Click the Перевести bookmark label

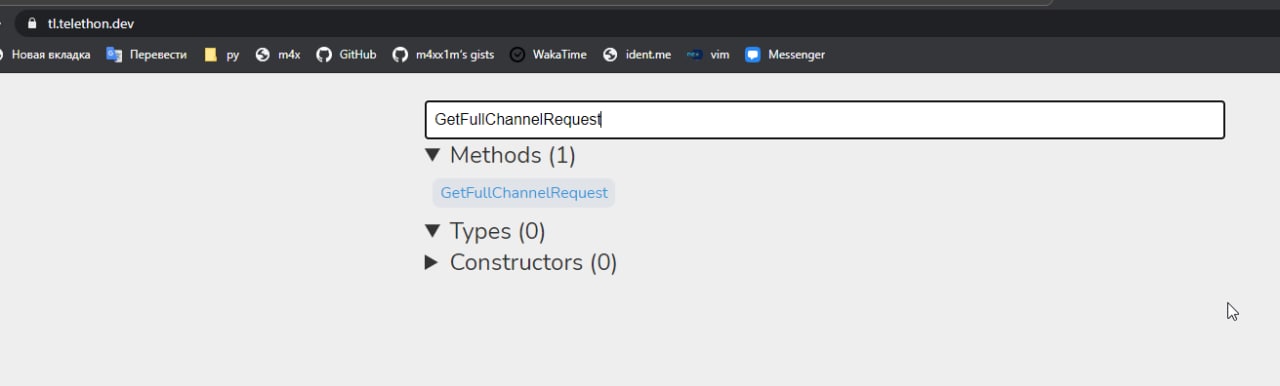[158, 55]
